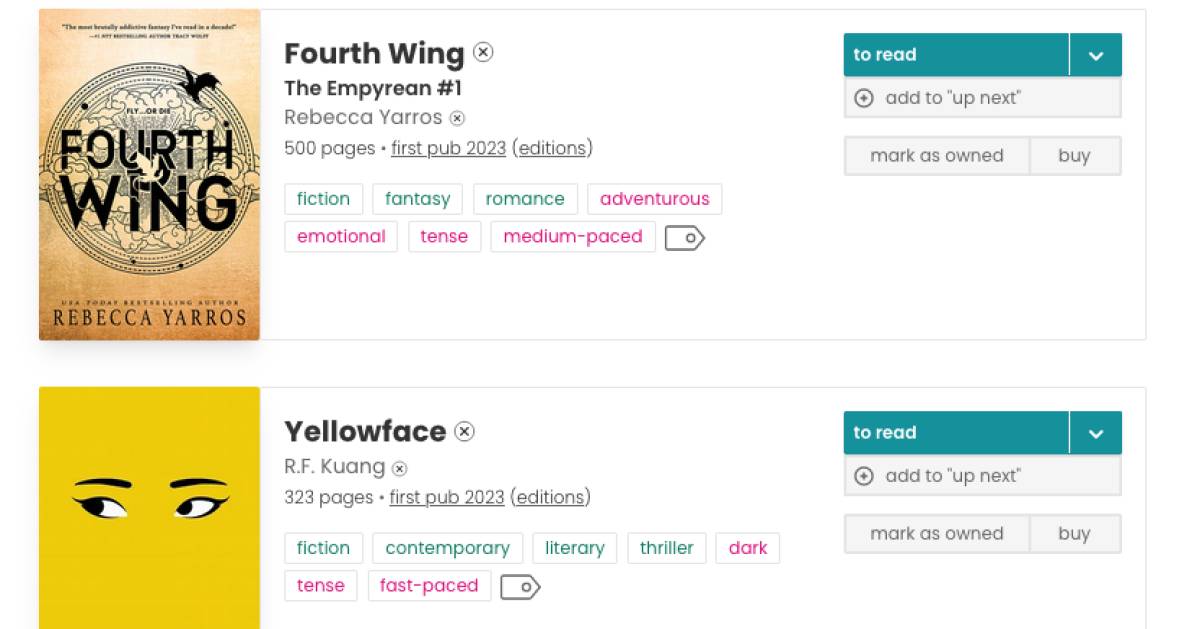Click the tag icon under Yellowface
This screenshot has width=1200, height=629.
[x=520, y=587]
